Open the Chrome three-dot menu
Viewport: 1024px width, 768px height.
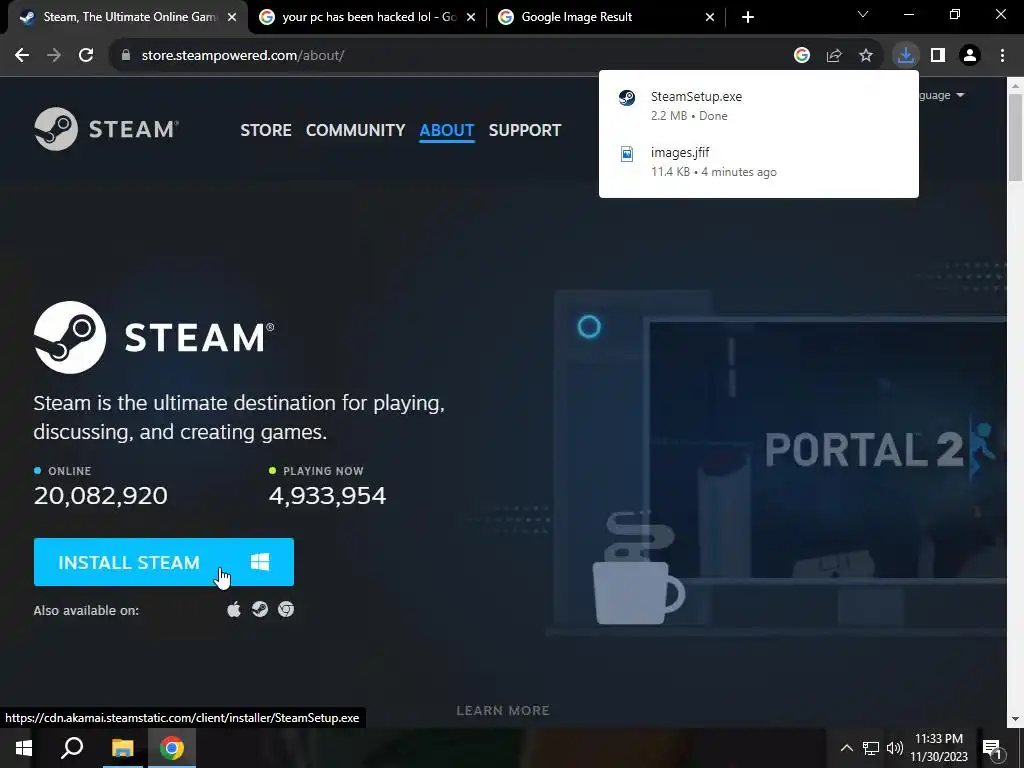(x=1002, y=56)
